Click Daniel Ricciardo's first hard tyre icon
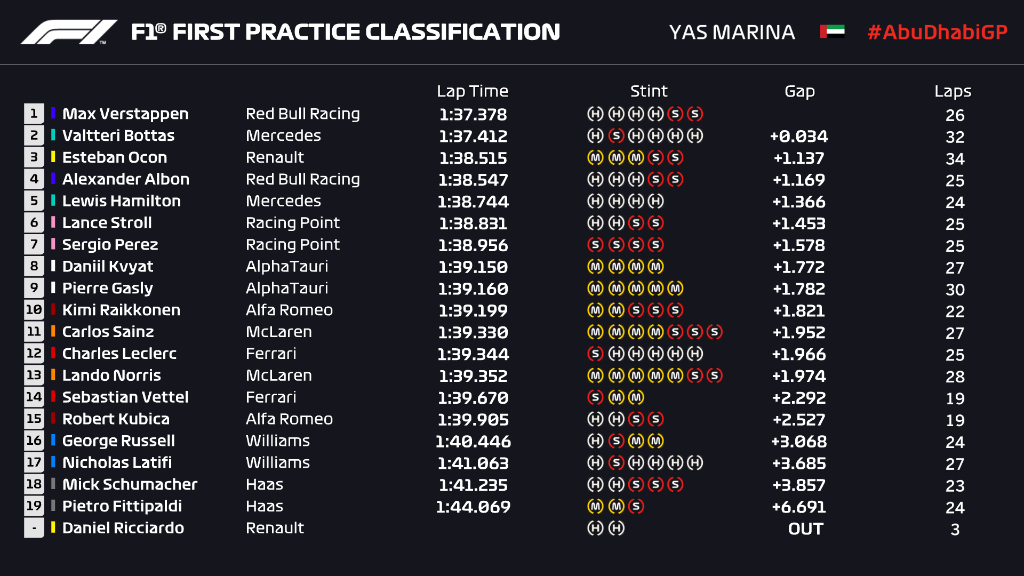The height and width of the screenshot is (576, 1024). [594, 529]
